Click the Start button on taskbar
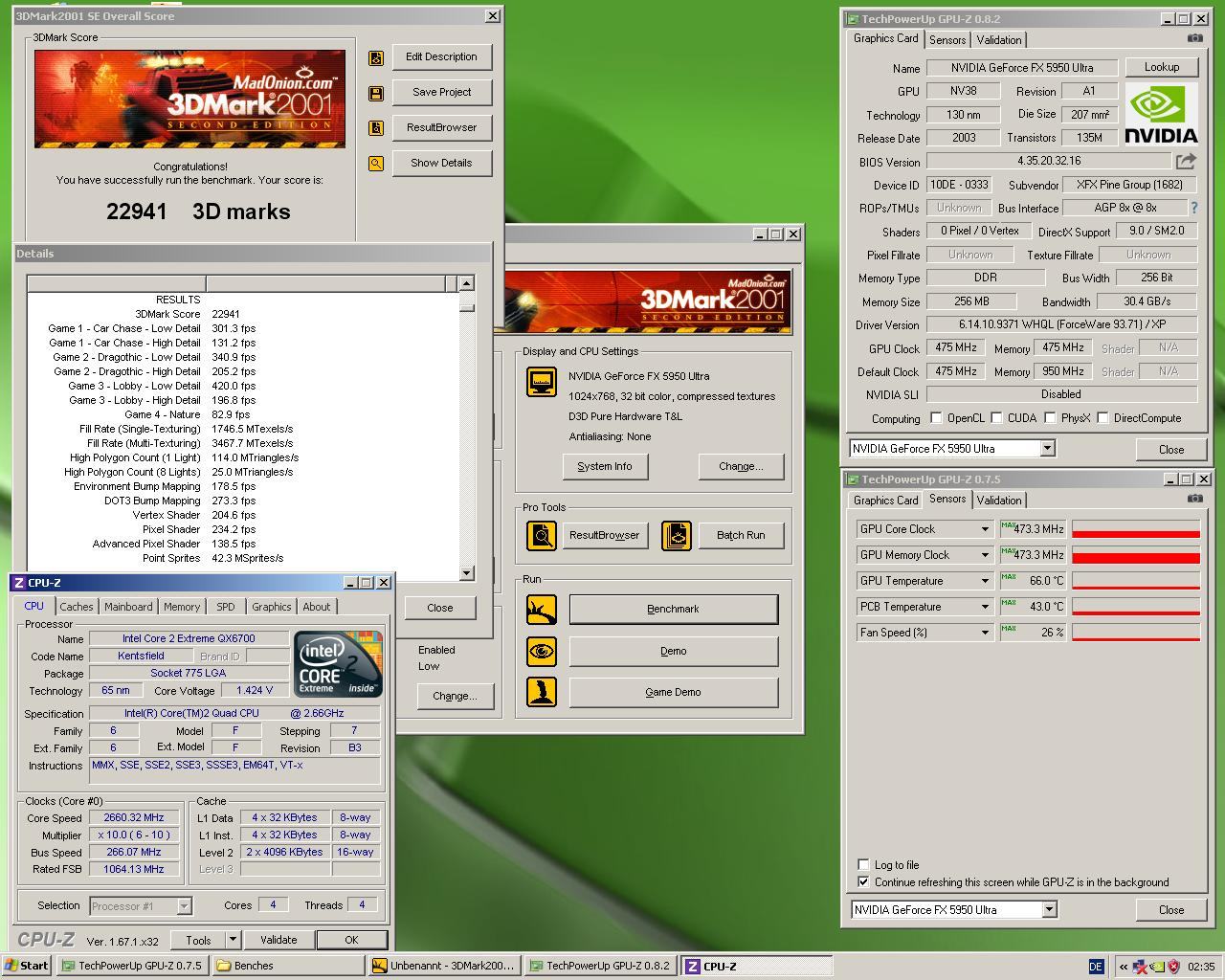 click(x=27, y=966)
